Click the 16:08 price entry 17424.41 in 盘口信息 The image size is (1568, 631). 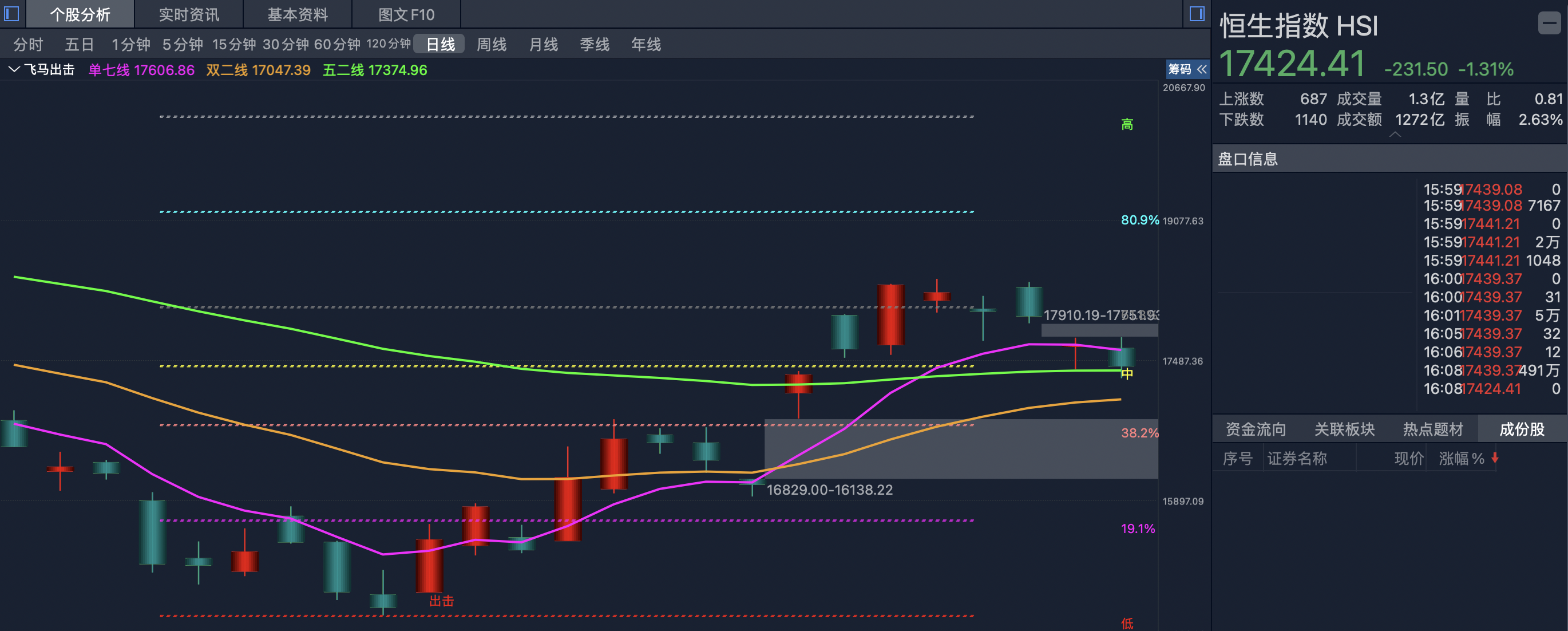pos(1490,388)
